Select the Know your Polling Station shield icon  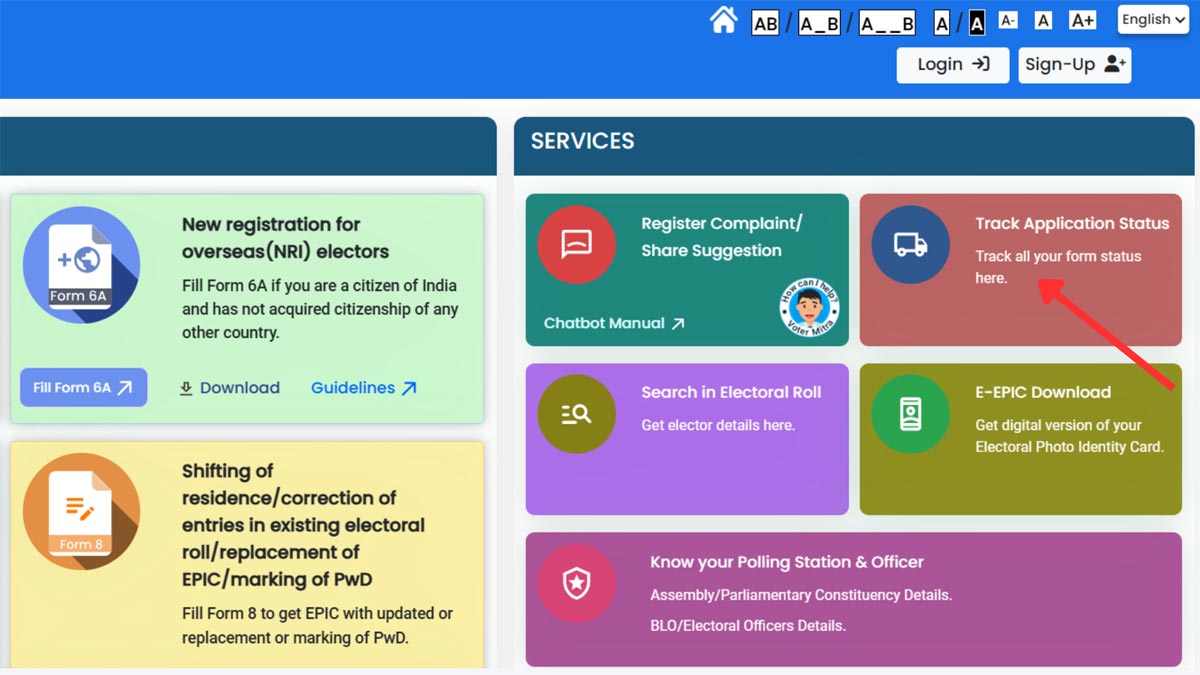[577, 584]
